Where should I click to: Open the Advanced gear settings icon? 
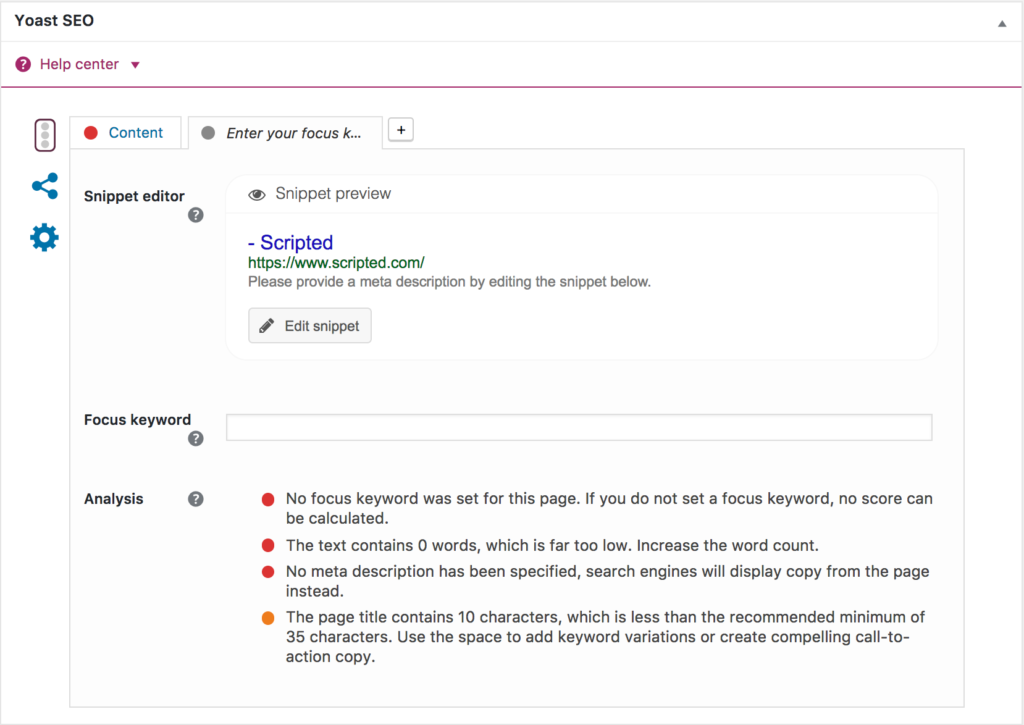tap(44, 237)
